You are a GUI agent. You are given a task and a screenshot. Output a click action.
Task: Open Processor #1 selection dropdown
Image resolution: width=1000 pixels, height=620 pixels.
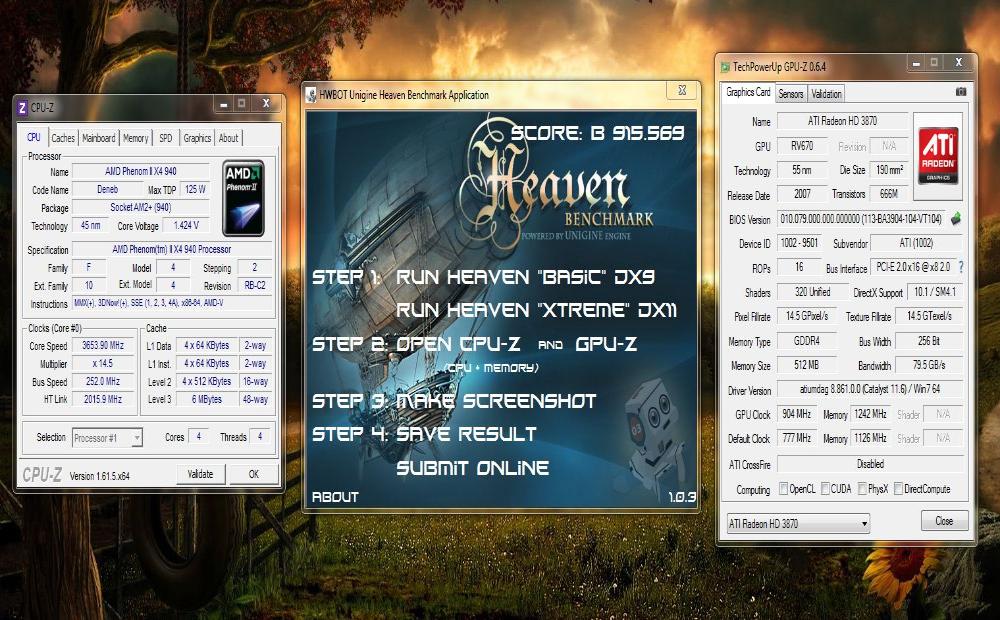(107, 438)
